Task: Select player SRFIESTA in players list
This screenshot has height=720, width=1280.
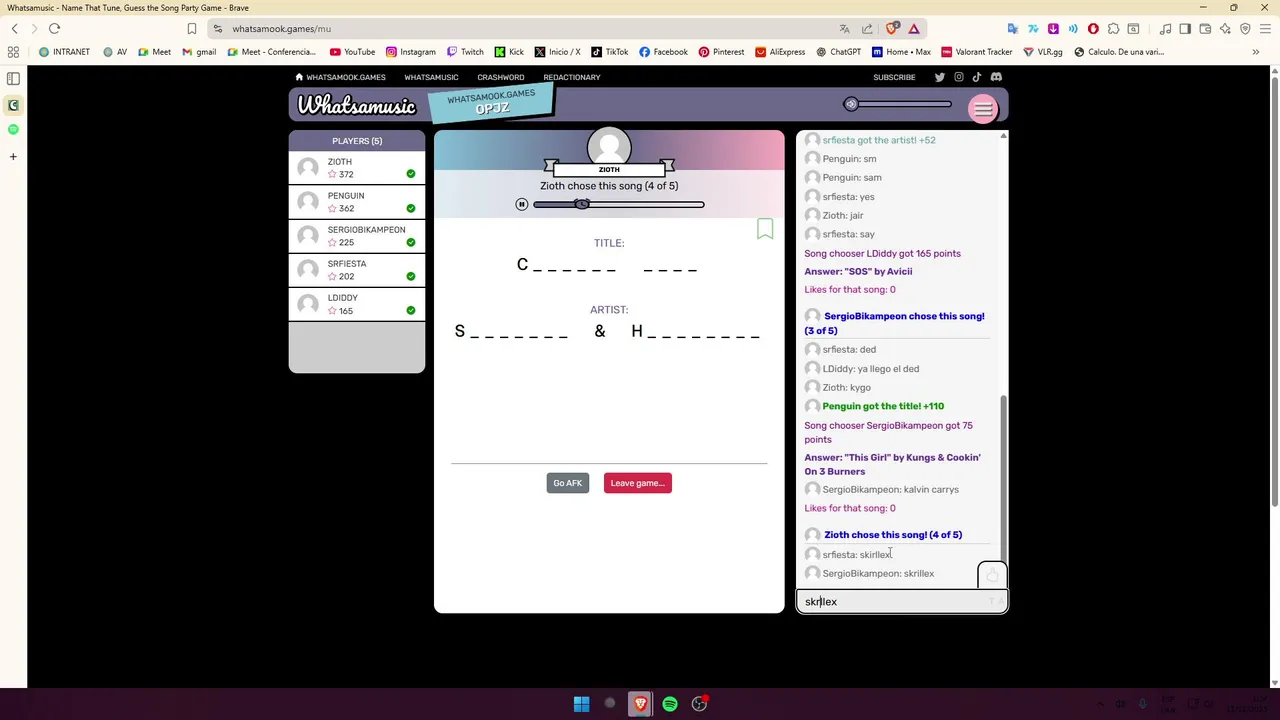Action: 357,270
